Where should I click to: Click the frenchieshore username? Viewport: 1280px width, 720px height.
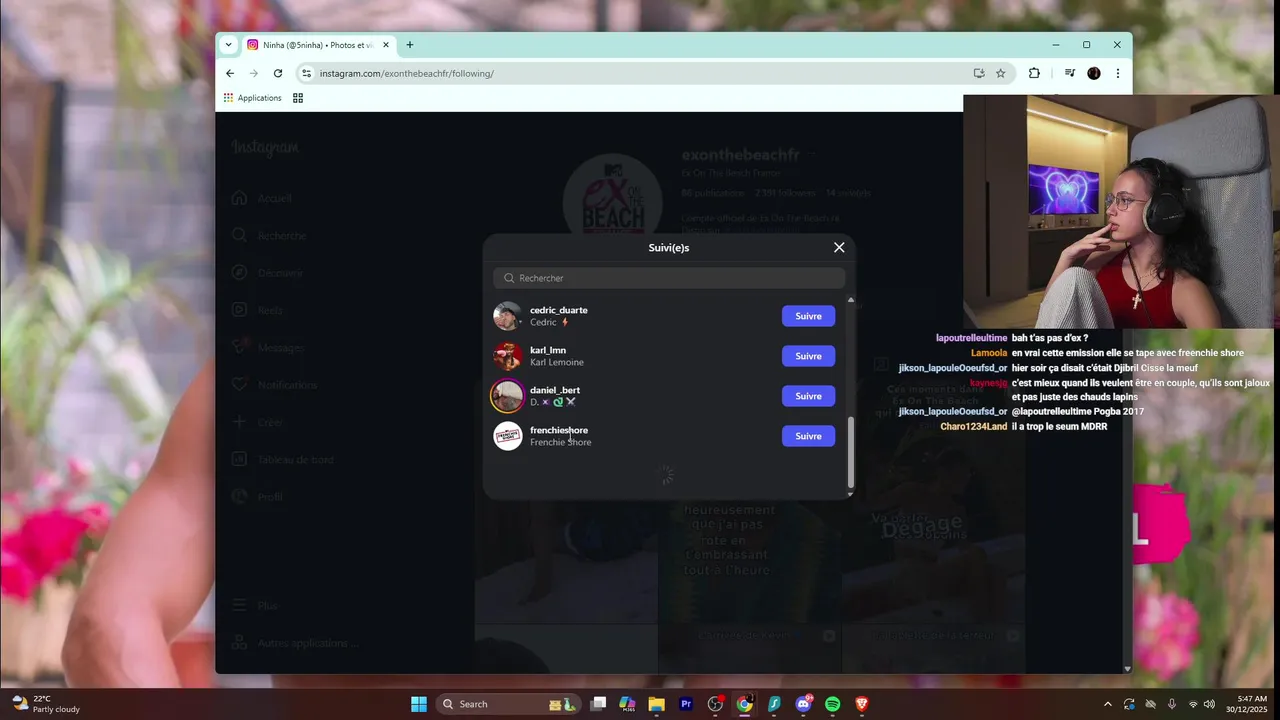tap(559, 430)
